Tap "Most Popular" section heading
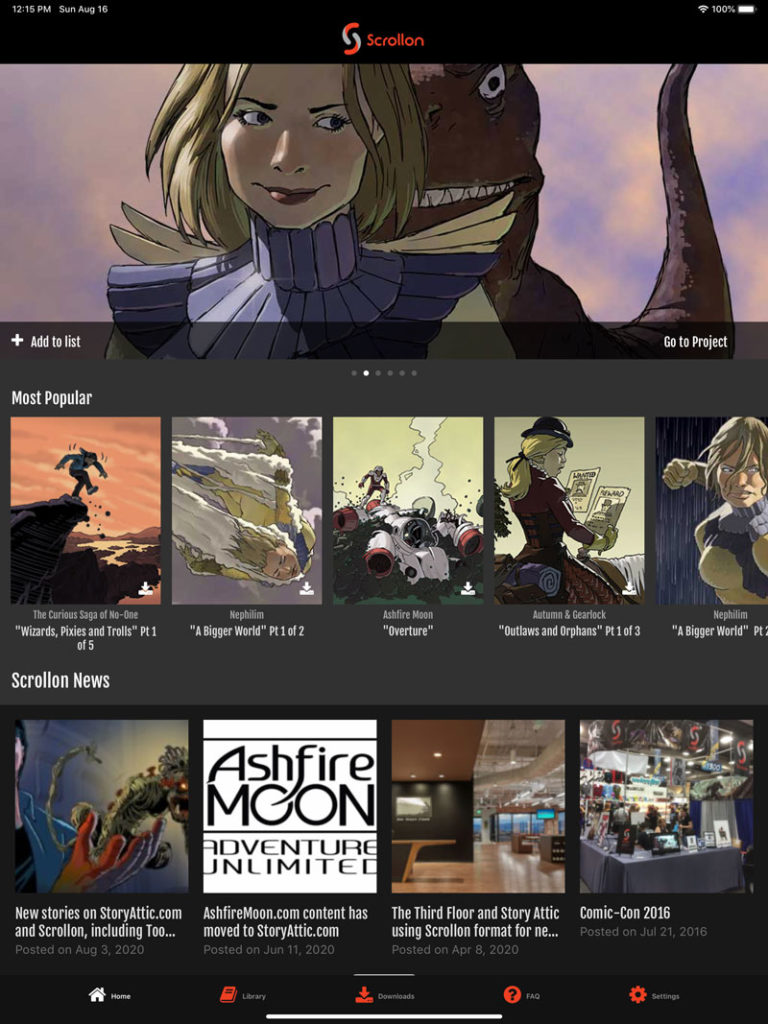The image size is (768, 1024). pos(52,398)
